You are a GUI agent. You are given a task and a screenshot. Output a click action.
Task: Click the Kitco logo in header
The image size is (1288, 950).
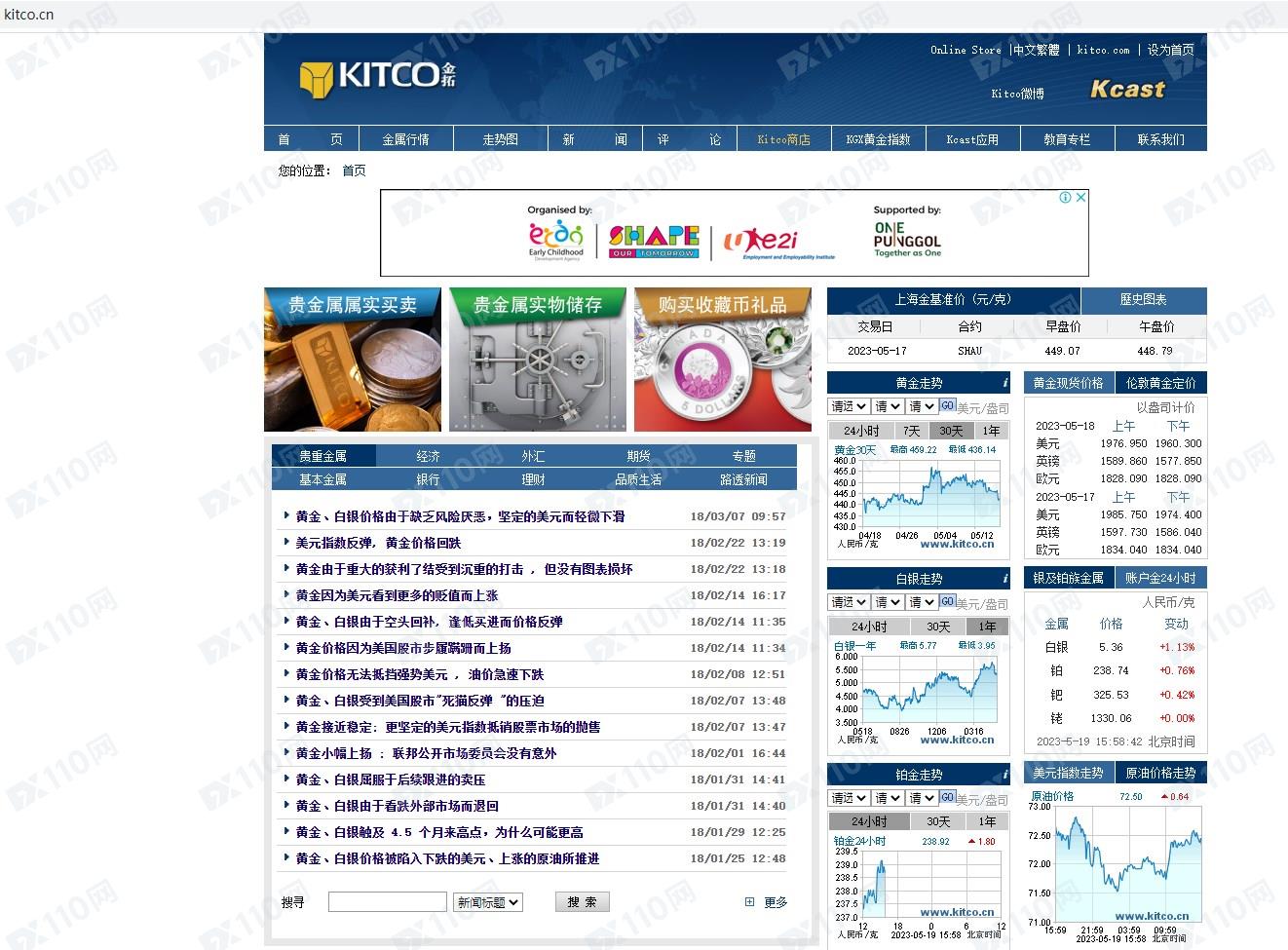(x=376, y=77)
